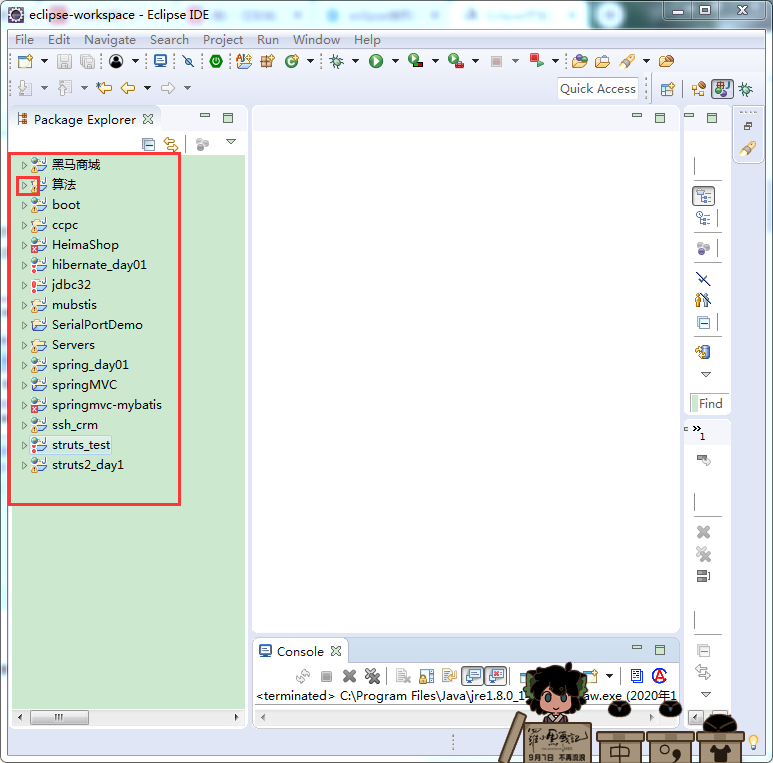773x763 pixels.
Task: Switch to Debug perspective icon
Action: [745, 89]
